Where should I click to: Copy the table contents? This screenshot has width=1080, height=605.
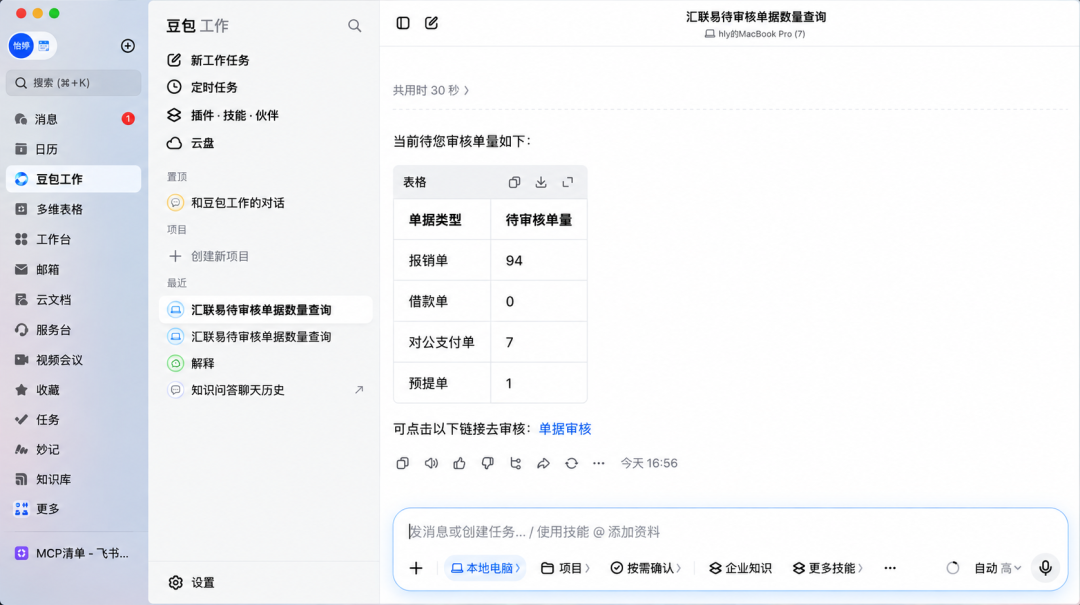514,183
